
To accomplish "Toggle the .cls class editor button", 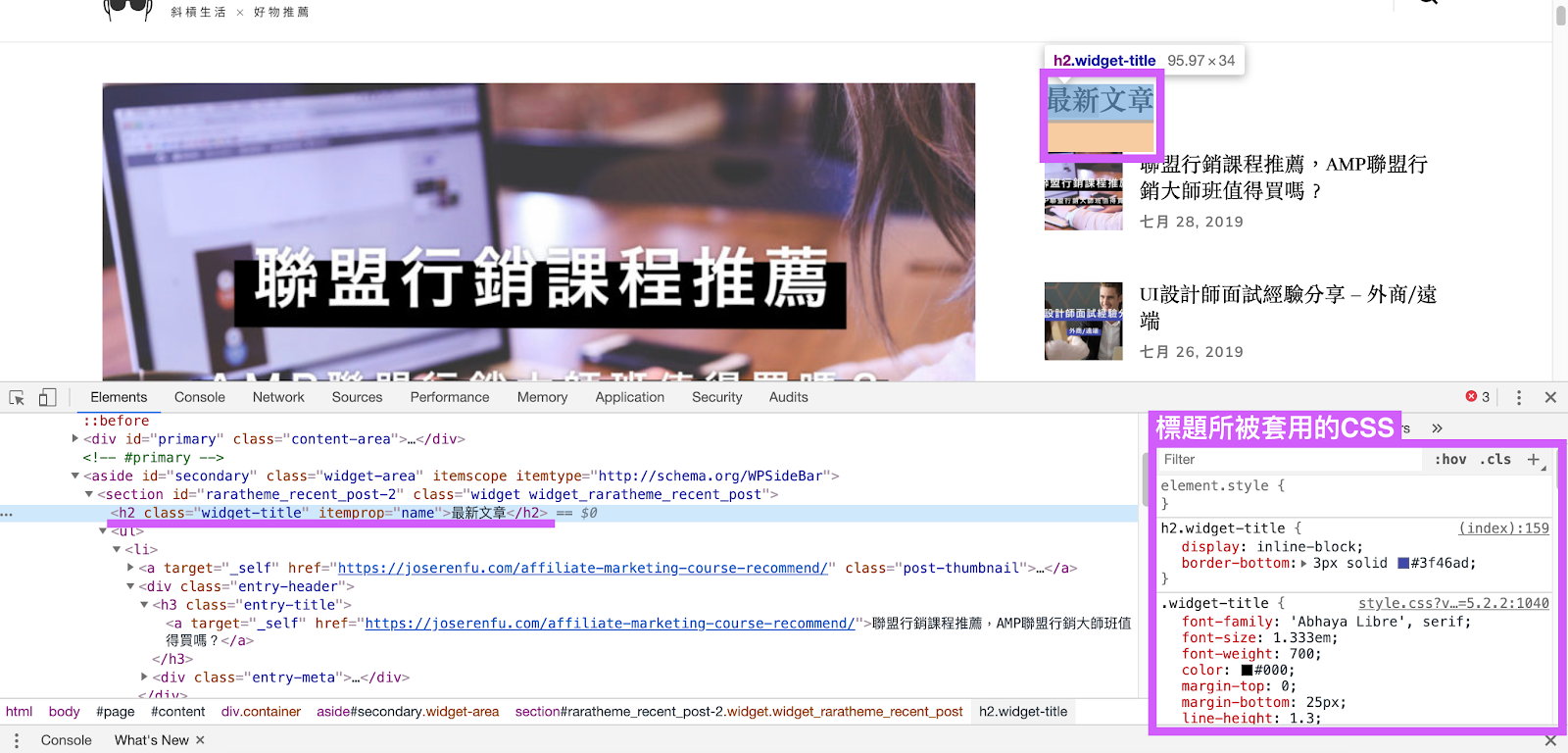I will pos(1495,460).
